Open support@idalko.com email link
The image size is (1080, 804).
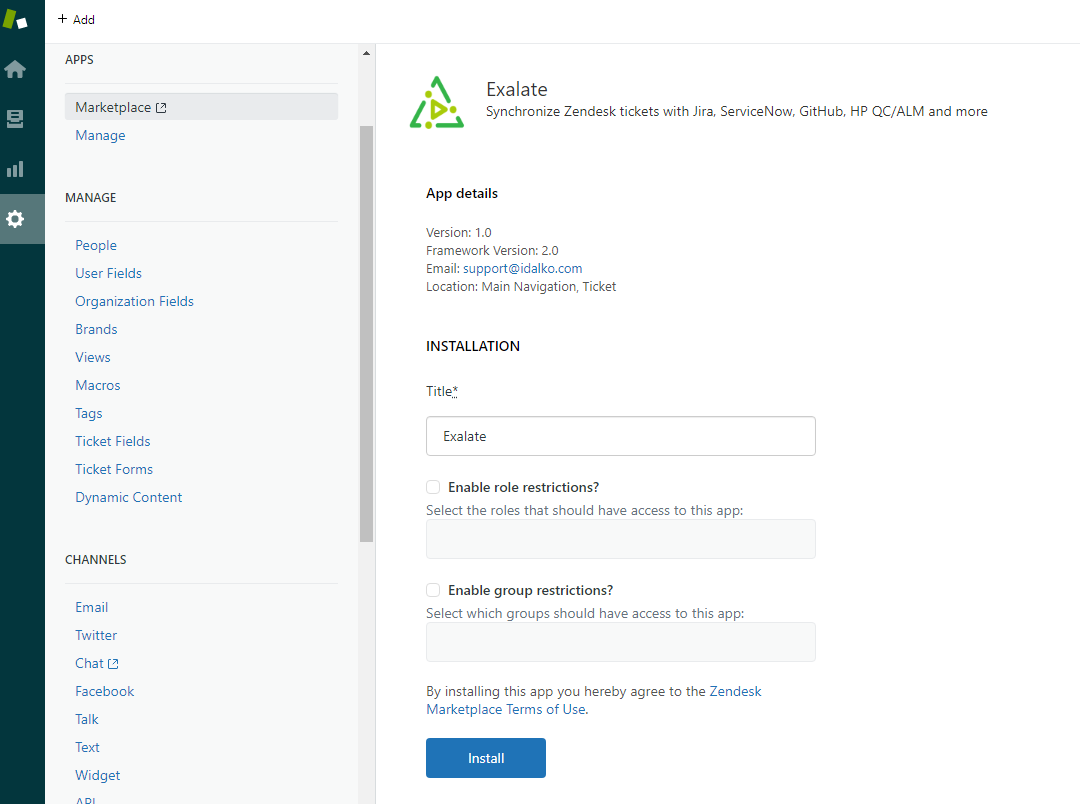coord(522,269)
